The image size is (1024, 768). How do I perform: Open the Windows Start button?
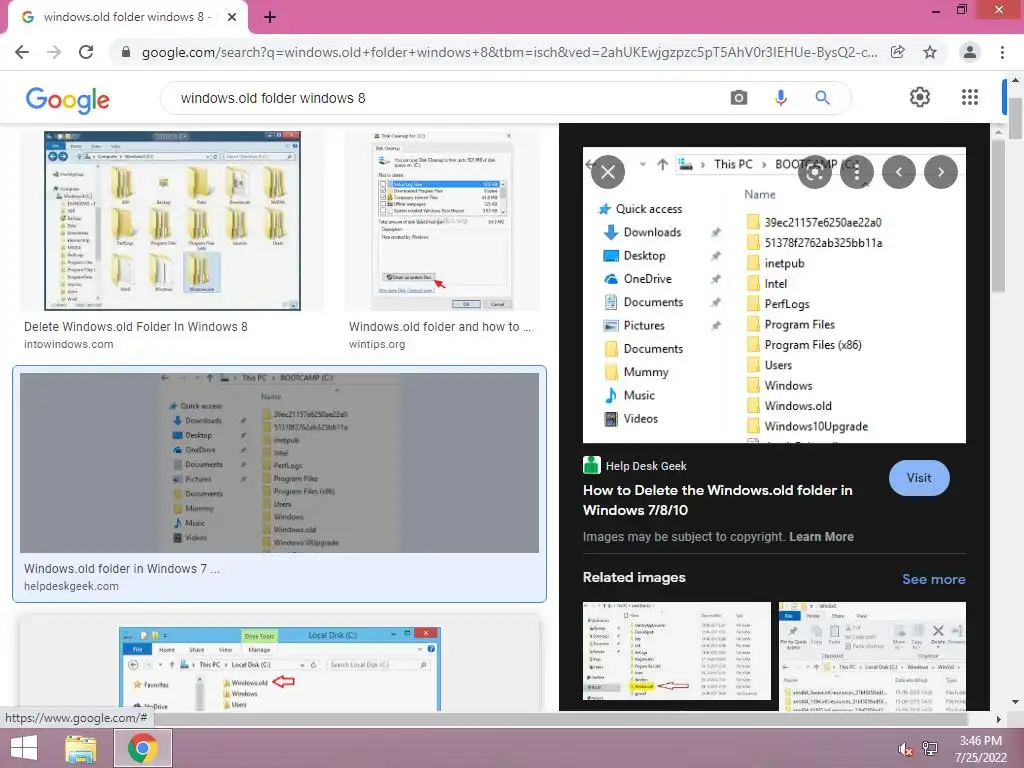coord(24,748)
